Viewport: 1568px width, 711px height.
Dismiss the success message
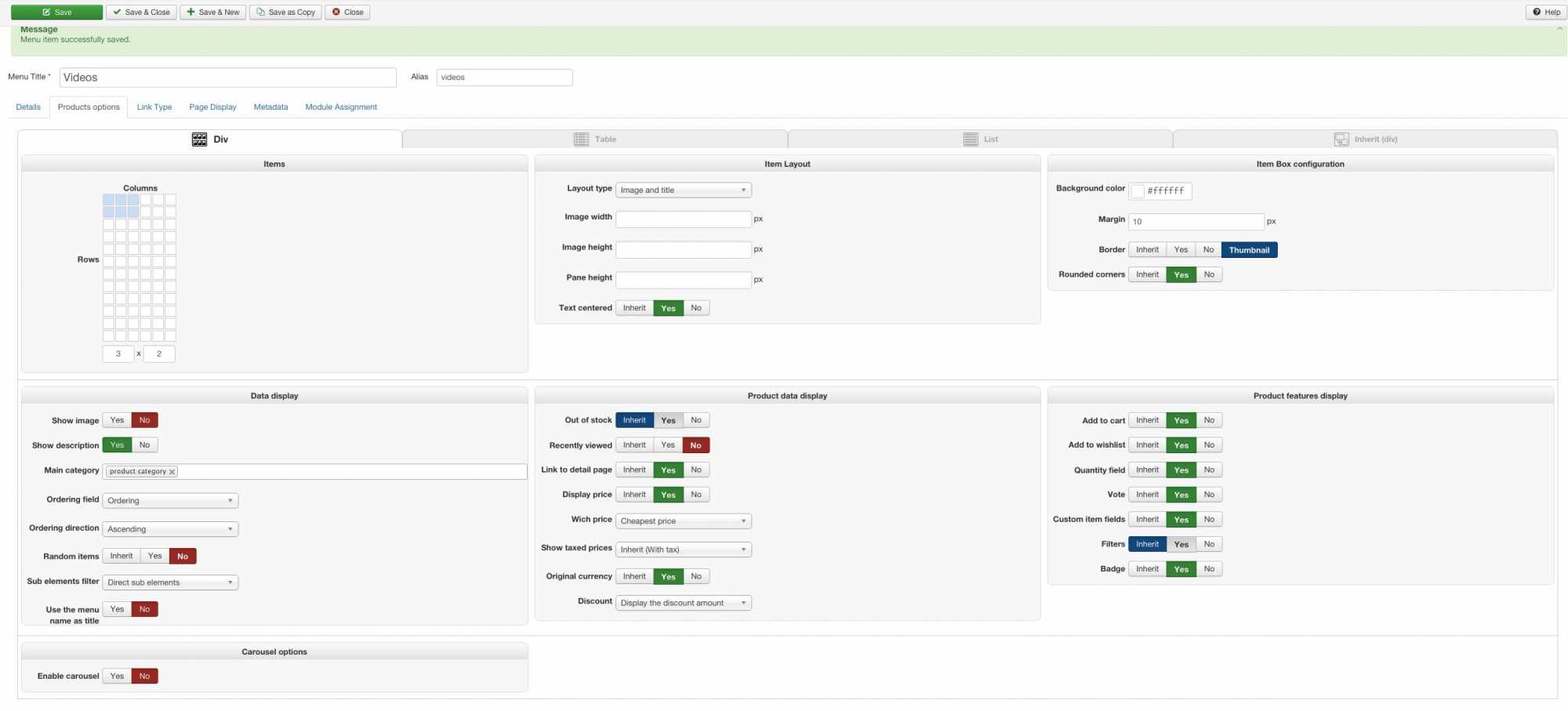(1559, 29)
